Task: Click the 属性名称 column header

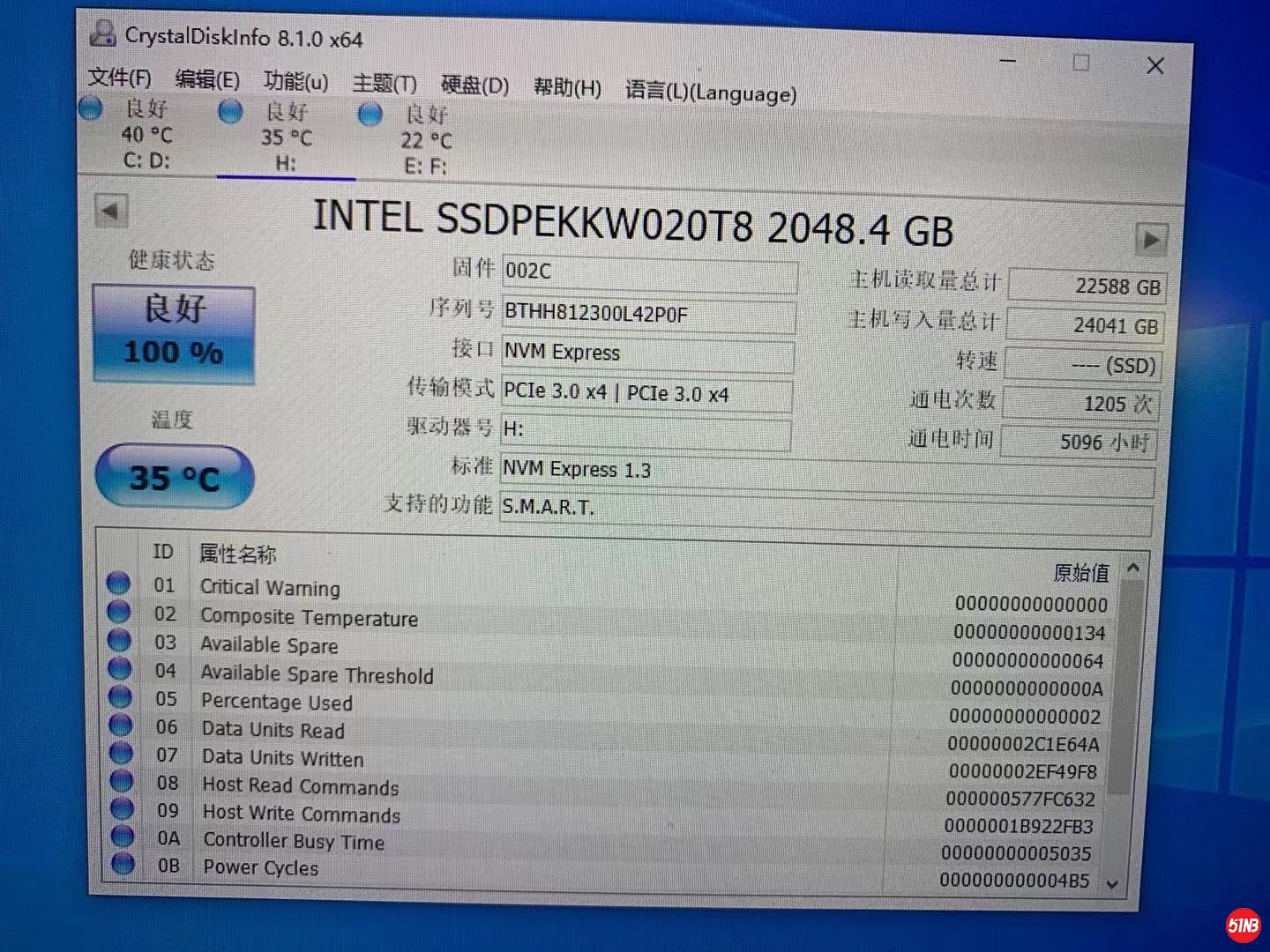Action: (x=237, y=554)
